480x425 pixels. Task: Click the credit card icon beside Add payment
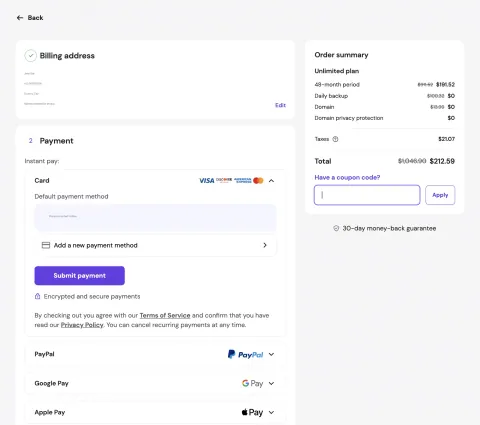(x=46, y=245)
